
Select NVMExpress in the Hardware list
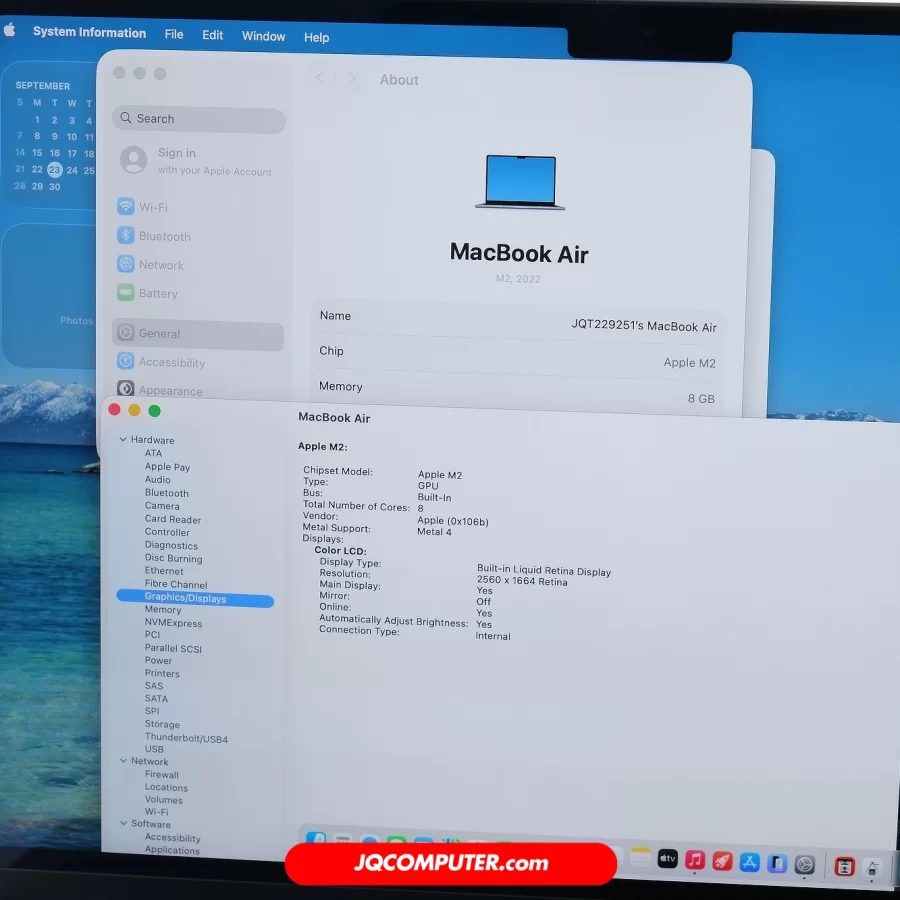(x=173, y=623)
